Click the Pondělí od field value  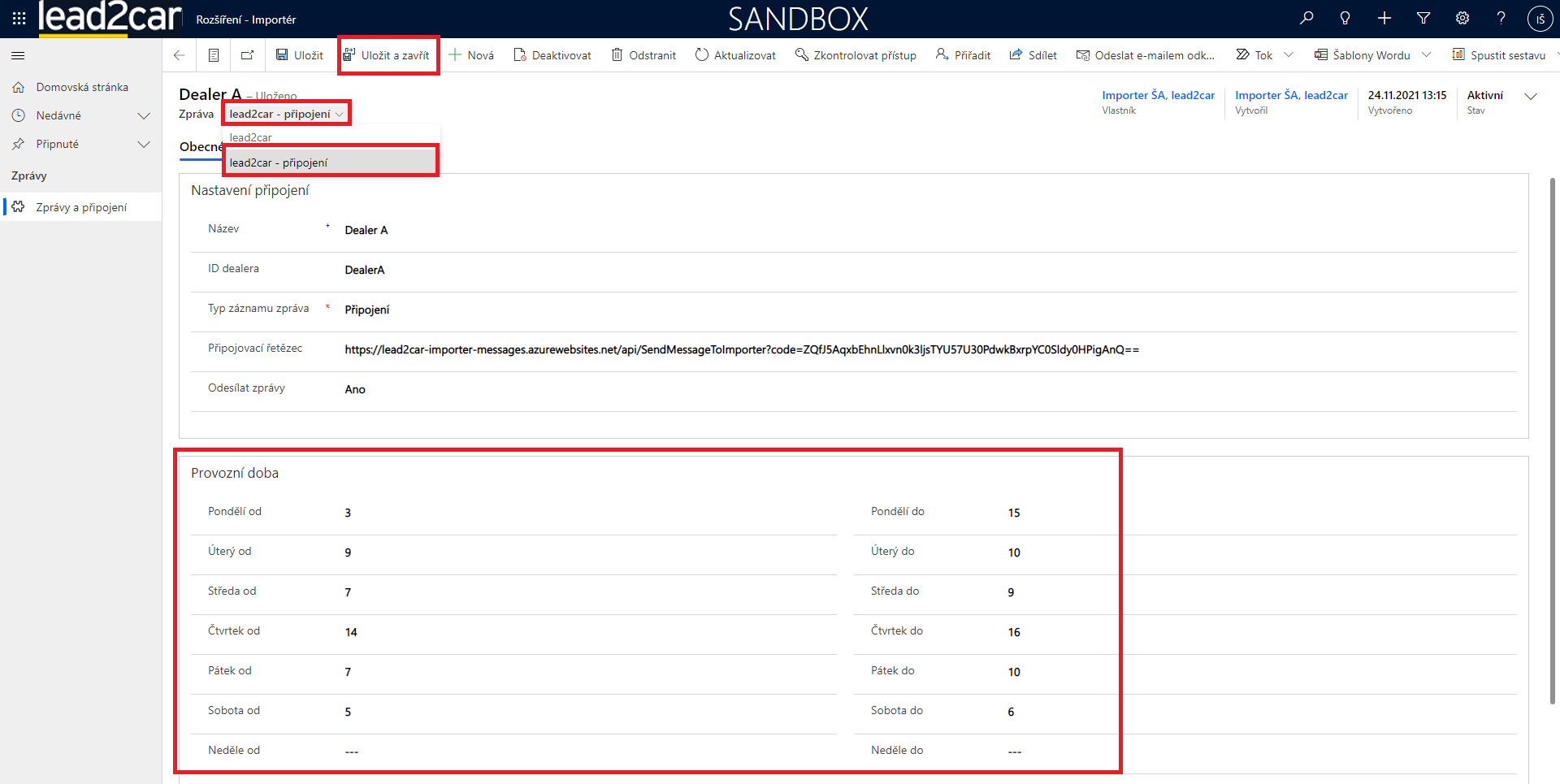coord(348,513)
